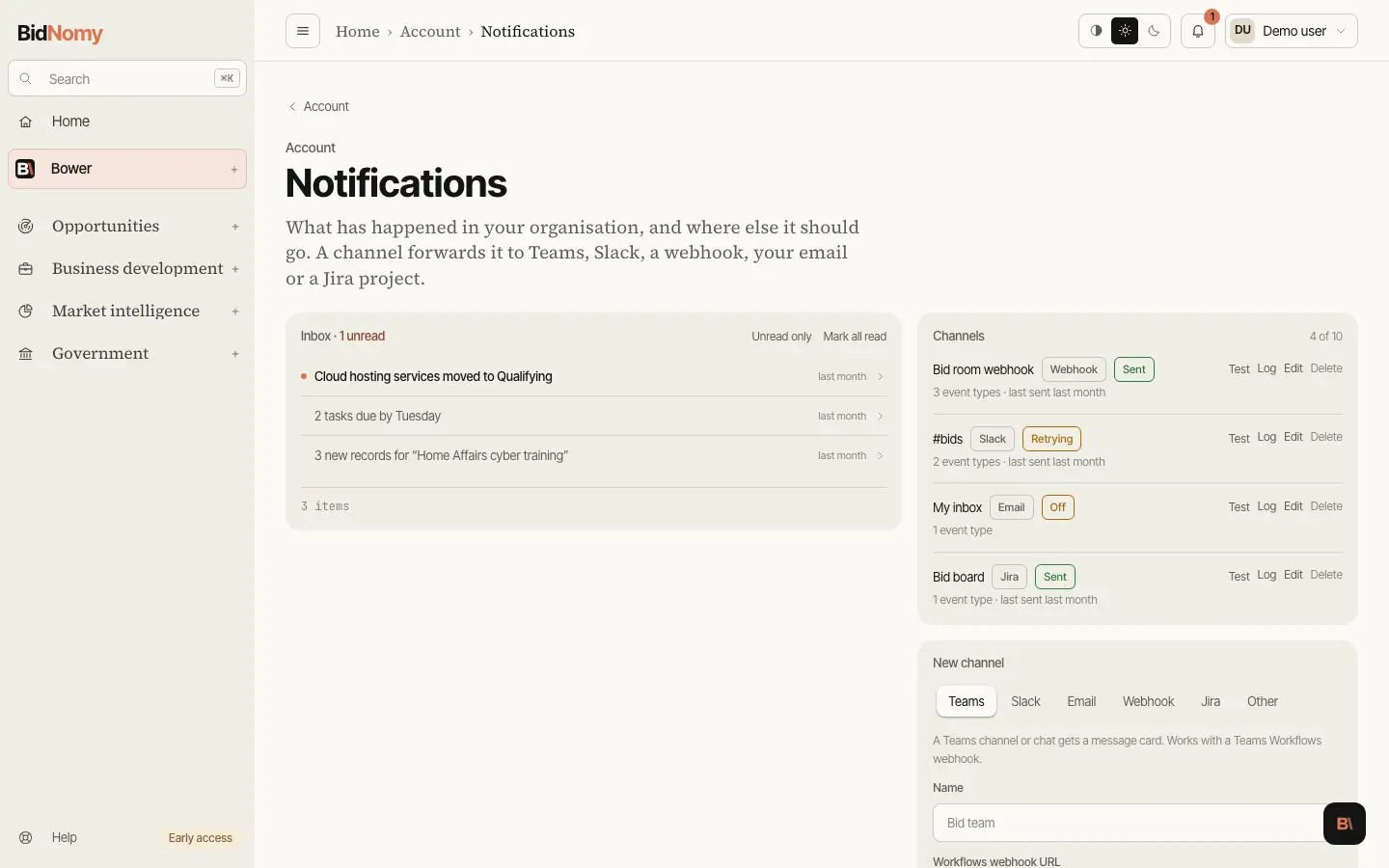Edit the My inbox channel
The width and height of the screenshot is (1389, 868).
pos(1294,506)
